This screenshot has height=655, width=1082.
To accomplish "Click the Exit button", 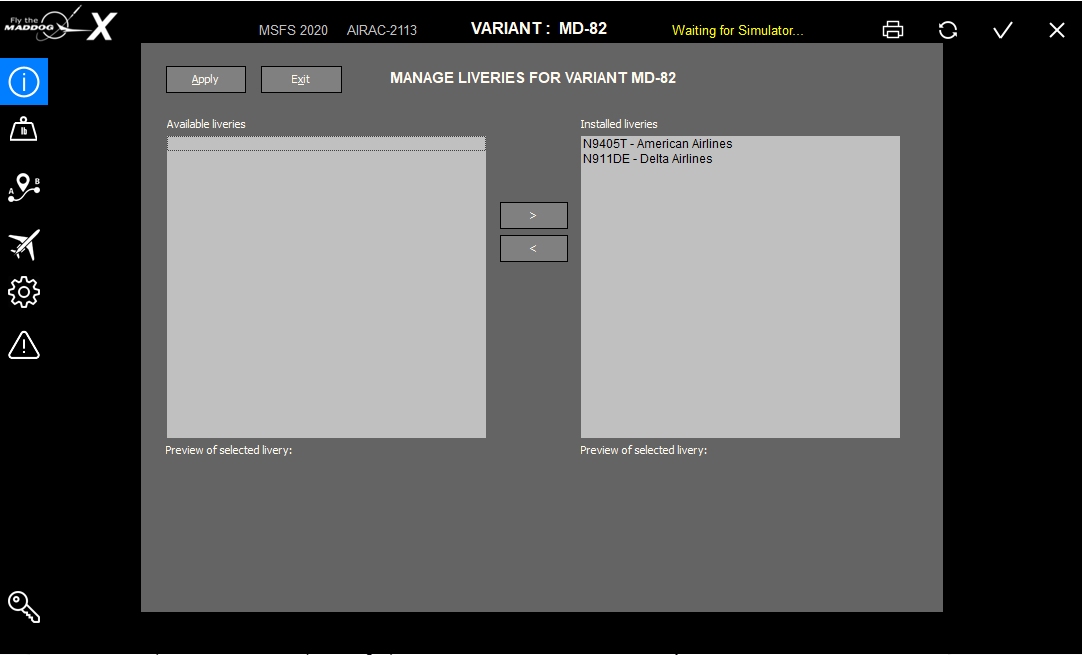I will [301, 79].
